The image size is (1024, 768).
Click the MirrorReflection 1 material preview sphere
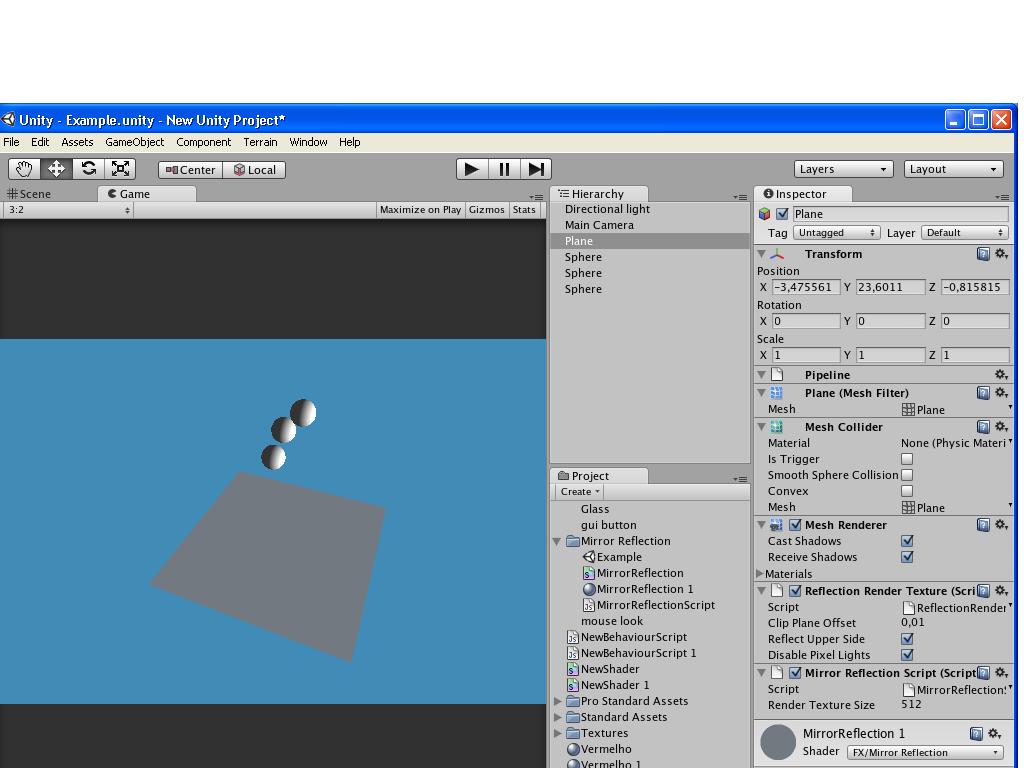(779, 742)
